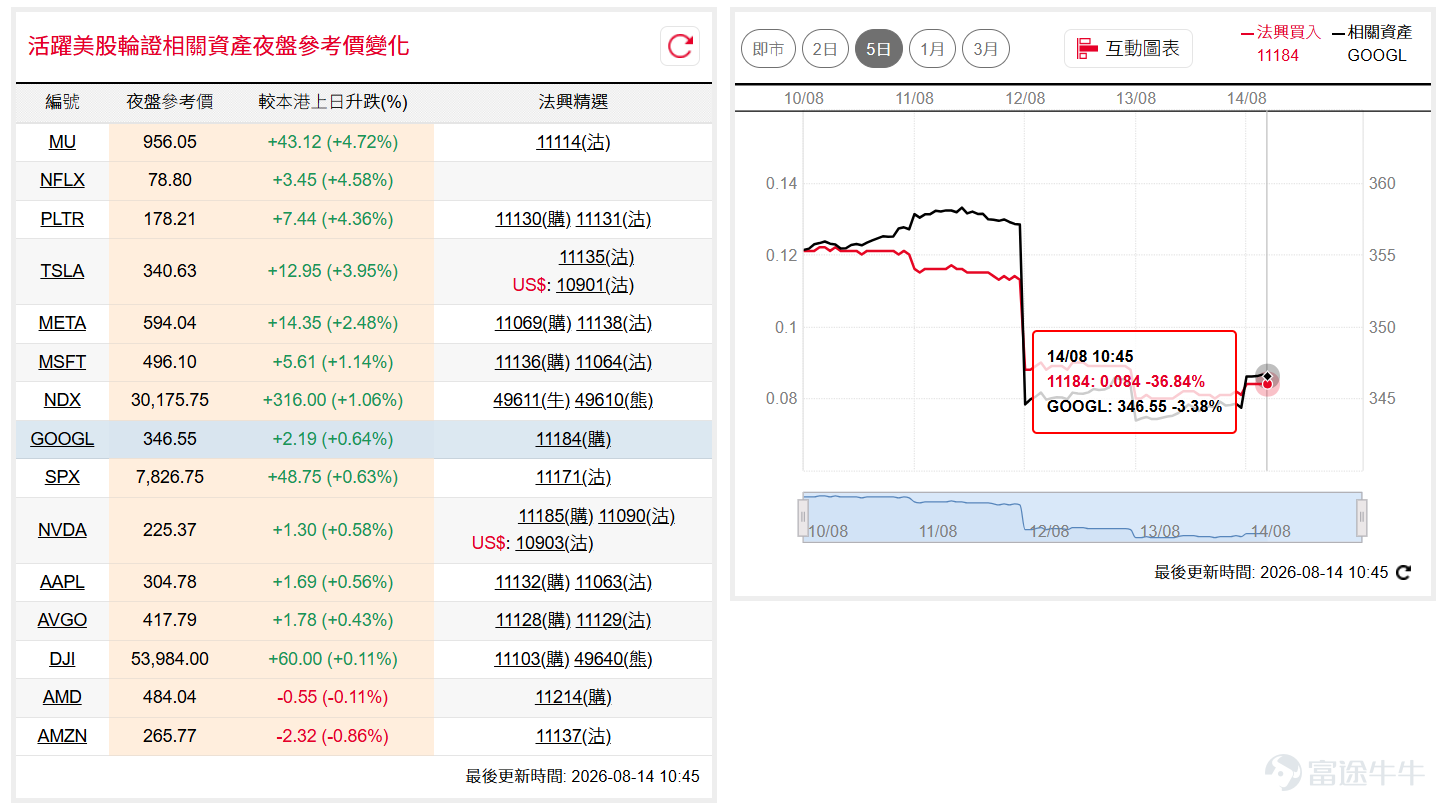Open warrant 11090 put for NVDA
This screenshot has height=809, width=1445.
(x=637, y=516)
